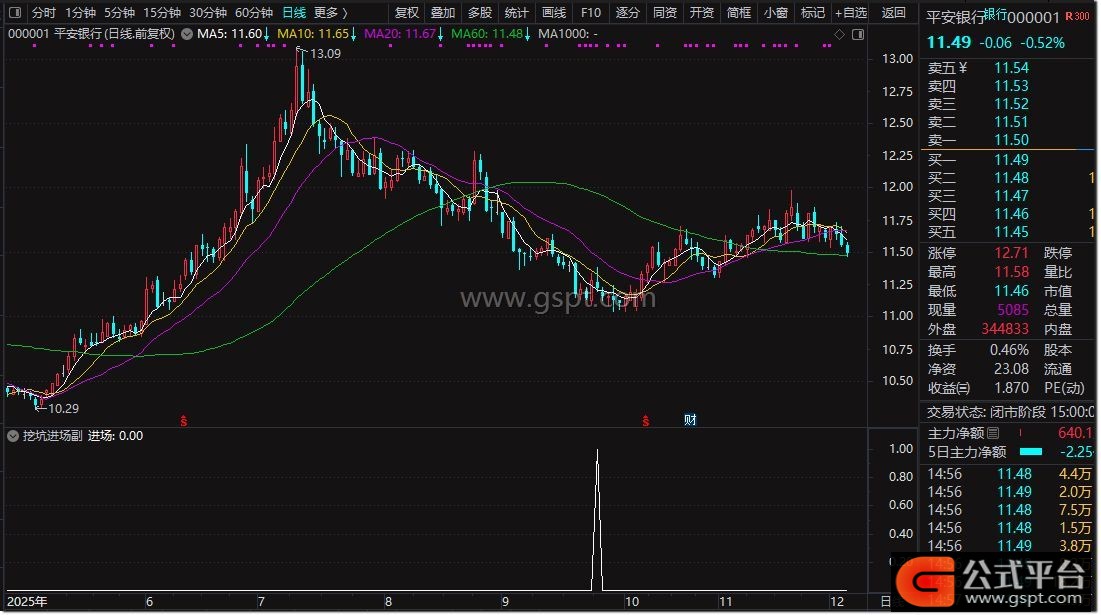1101x615 pixels.
Task: Click the blue 财 finance marker on chart
Action: [690, 419]
